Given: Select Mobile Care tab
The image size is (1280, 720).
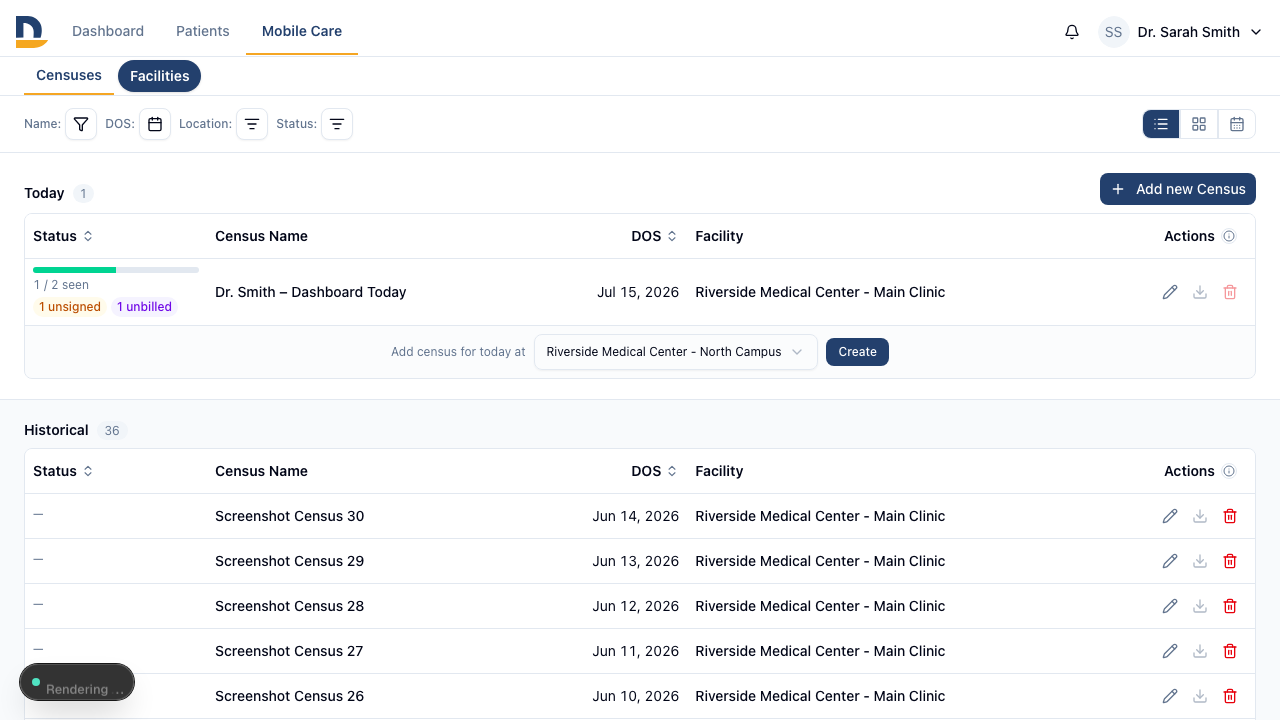Looking at the screenshot, I should tap(302, 31).
